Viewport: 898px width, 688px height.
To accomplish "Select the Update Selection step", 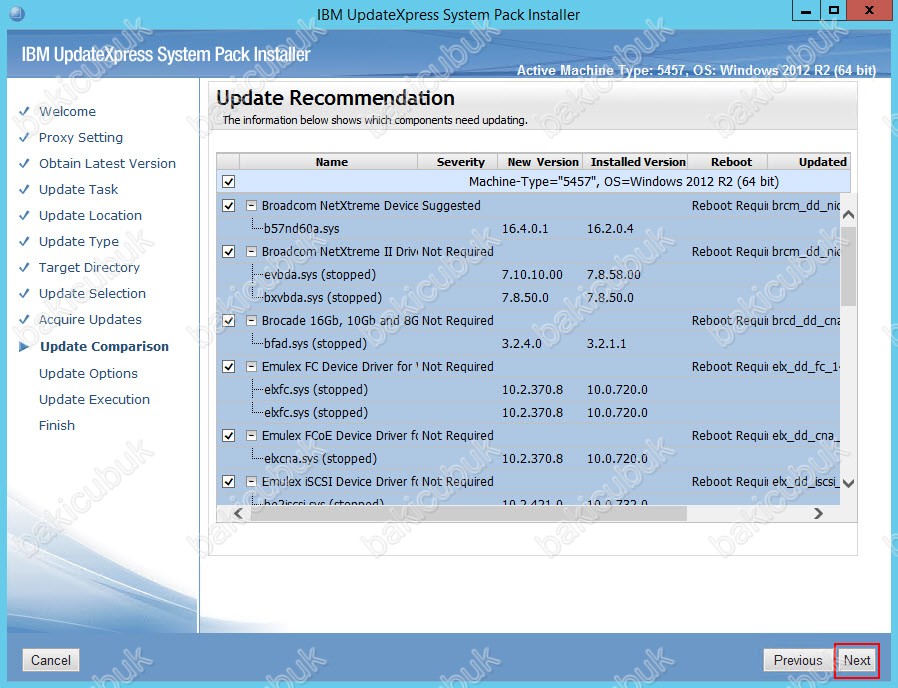I will tap(92, 293).
